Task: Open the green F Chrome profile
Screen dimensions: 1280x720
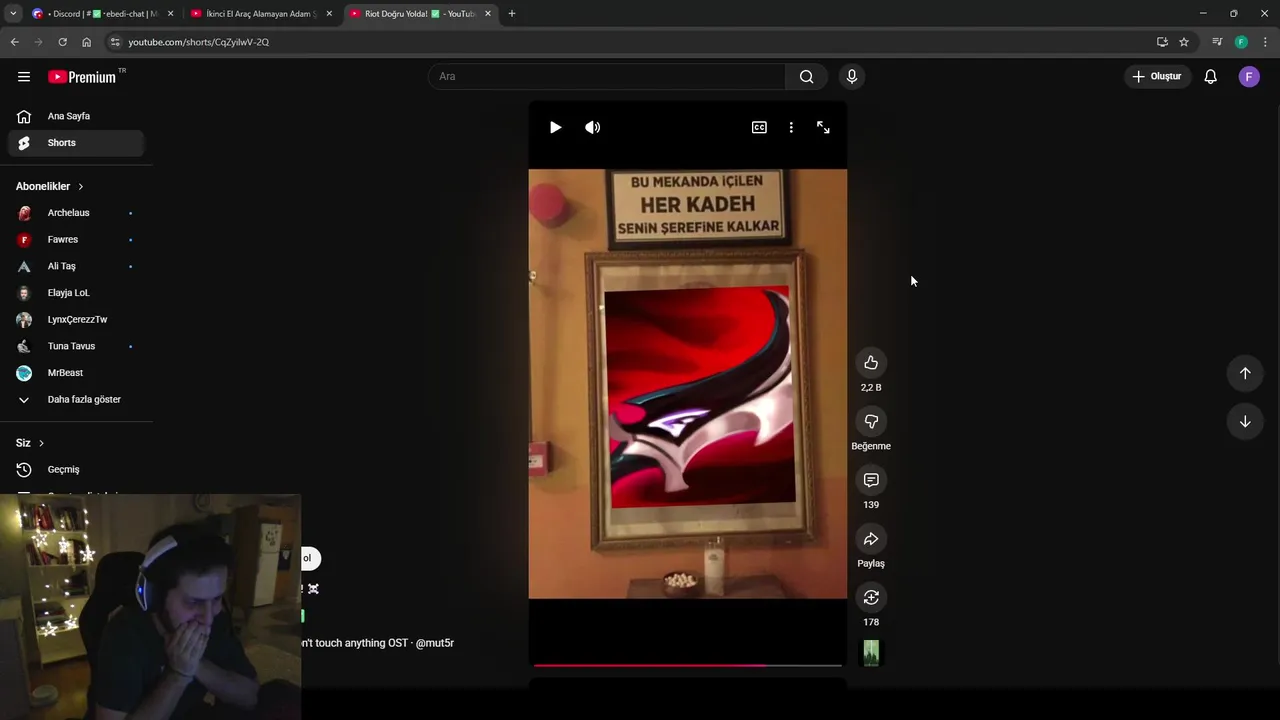Action: [1241, 42]
